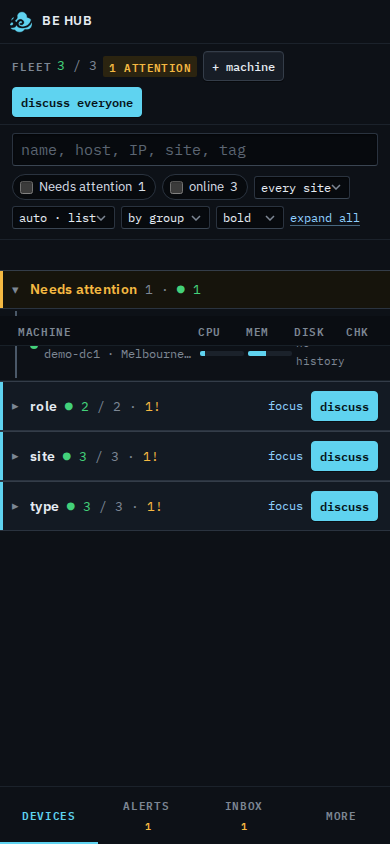Image resolution: width=390 pixels, height=844 pixels.
Task: Click the BE HUB cloud logo icon
Action: pos(21,21)
